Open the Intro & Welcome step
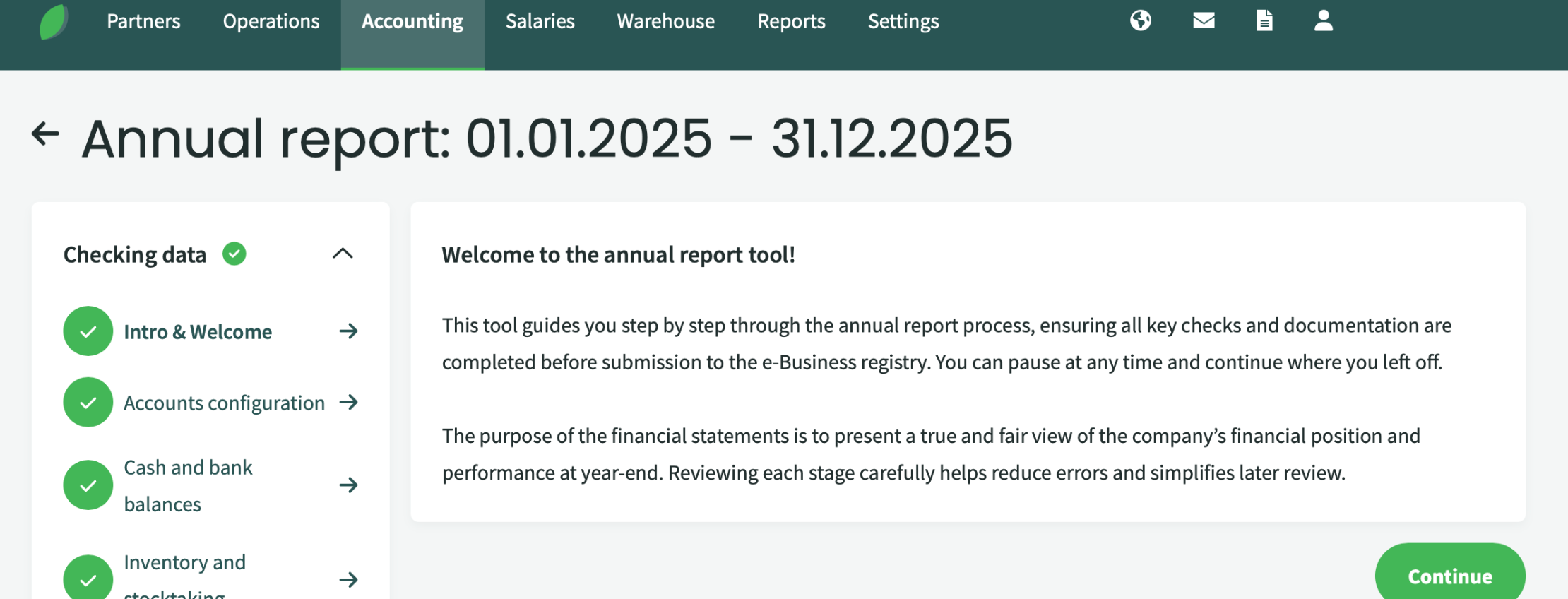 click(x=198, y=332)
